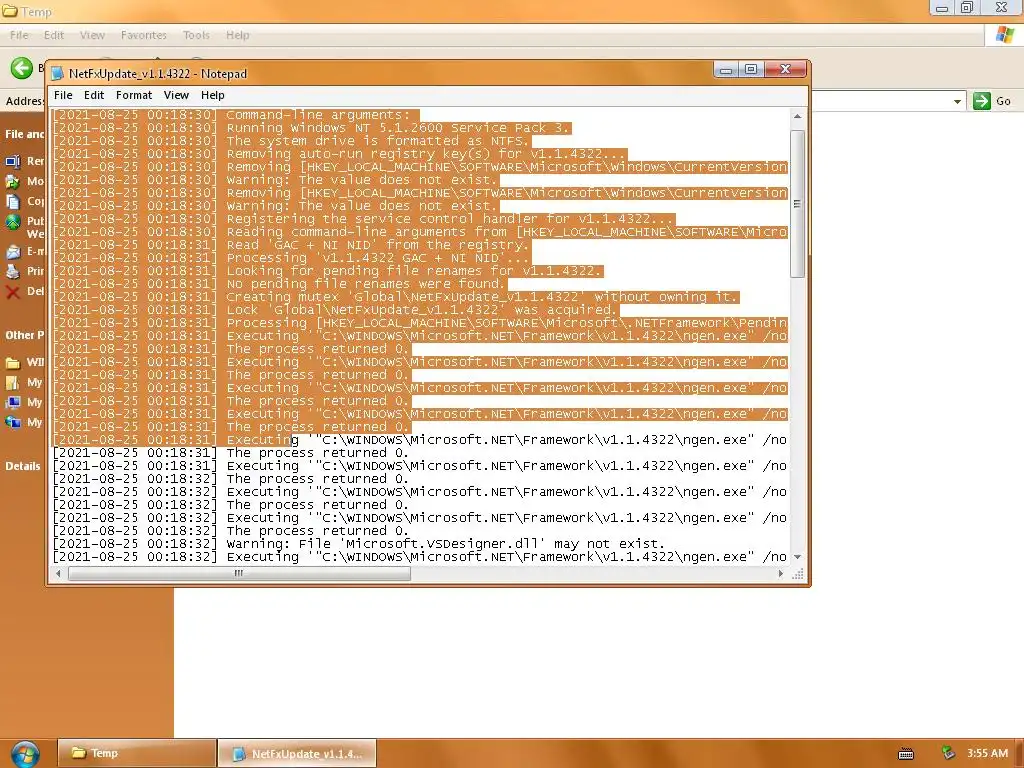Image resolution: width=1024 pixels, height=768 pixels.
Task: Click the network tray icon near clock
Action: coord(948,754)
